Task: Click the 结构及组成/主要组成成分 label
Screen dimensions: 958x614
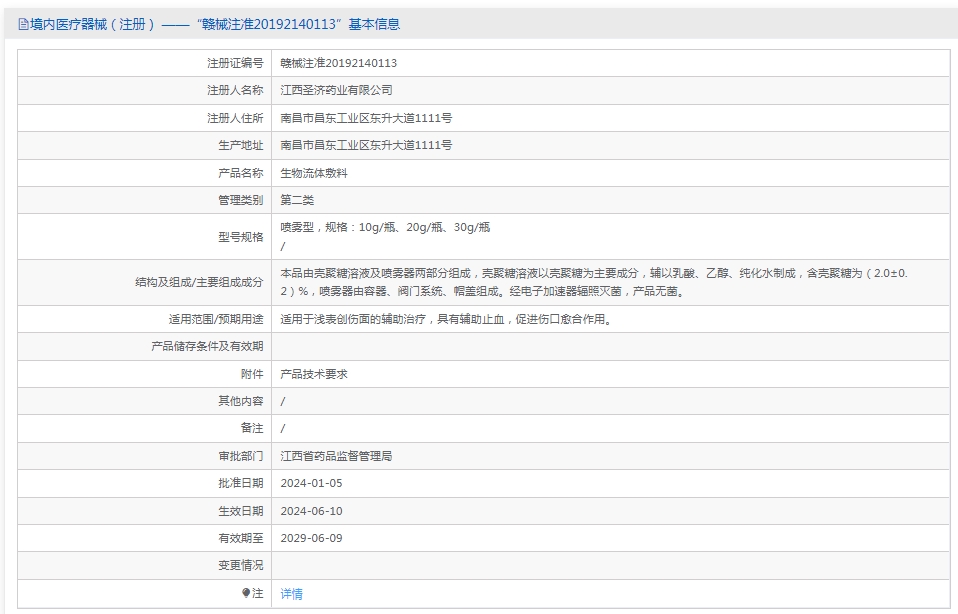Action: (199, 282)
